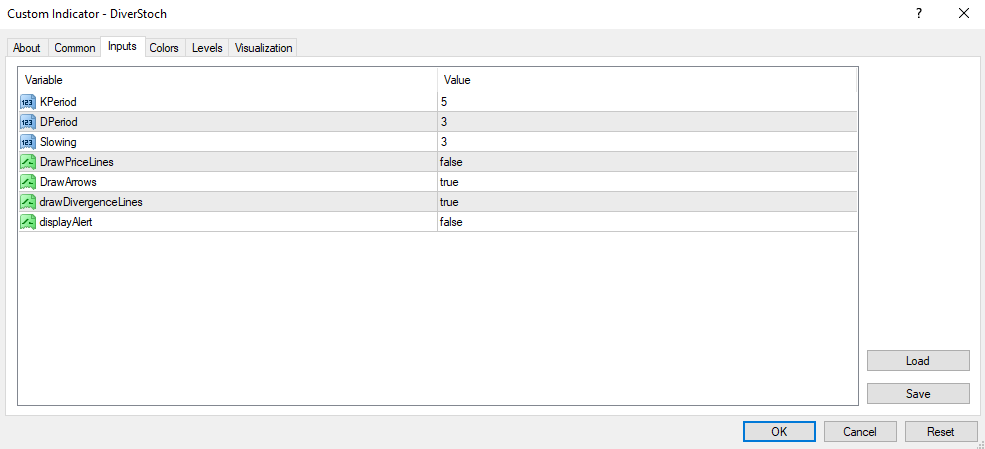The image size is (985, 449).
Task: Click the Slowing integer variable icon
Action: tap(28, 142)
